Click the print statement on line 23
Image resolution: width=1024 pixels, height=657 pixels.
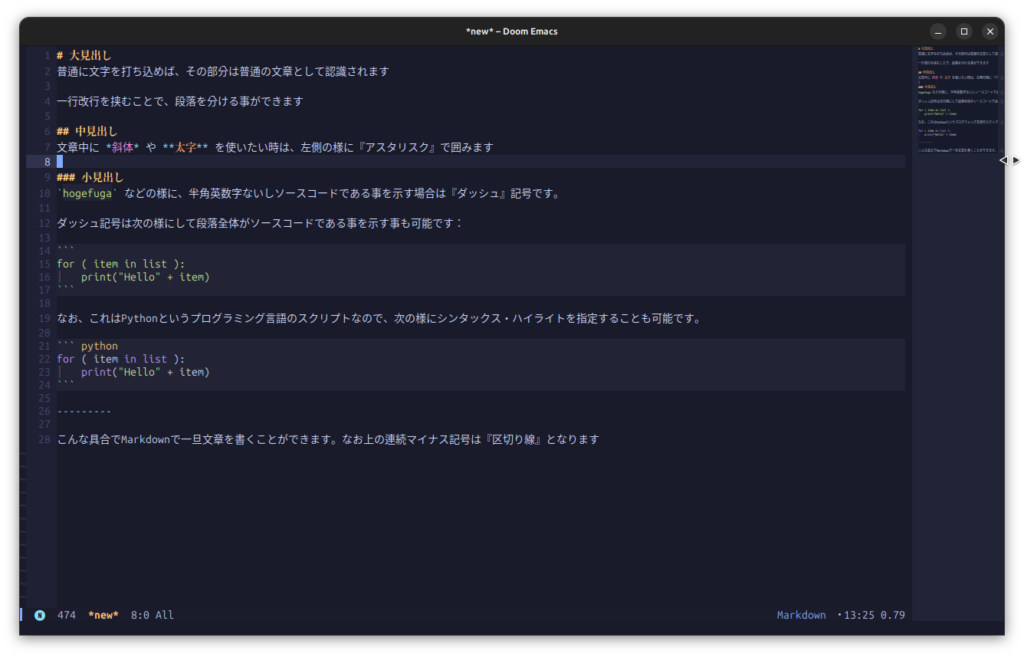tap(145, 372)
